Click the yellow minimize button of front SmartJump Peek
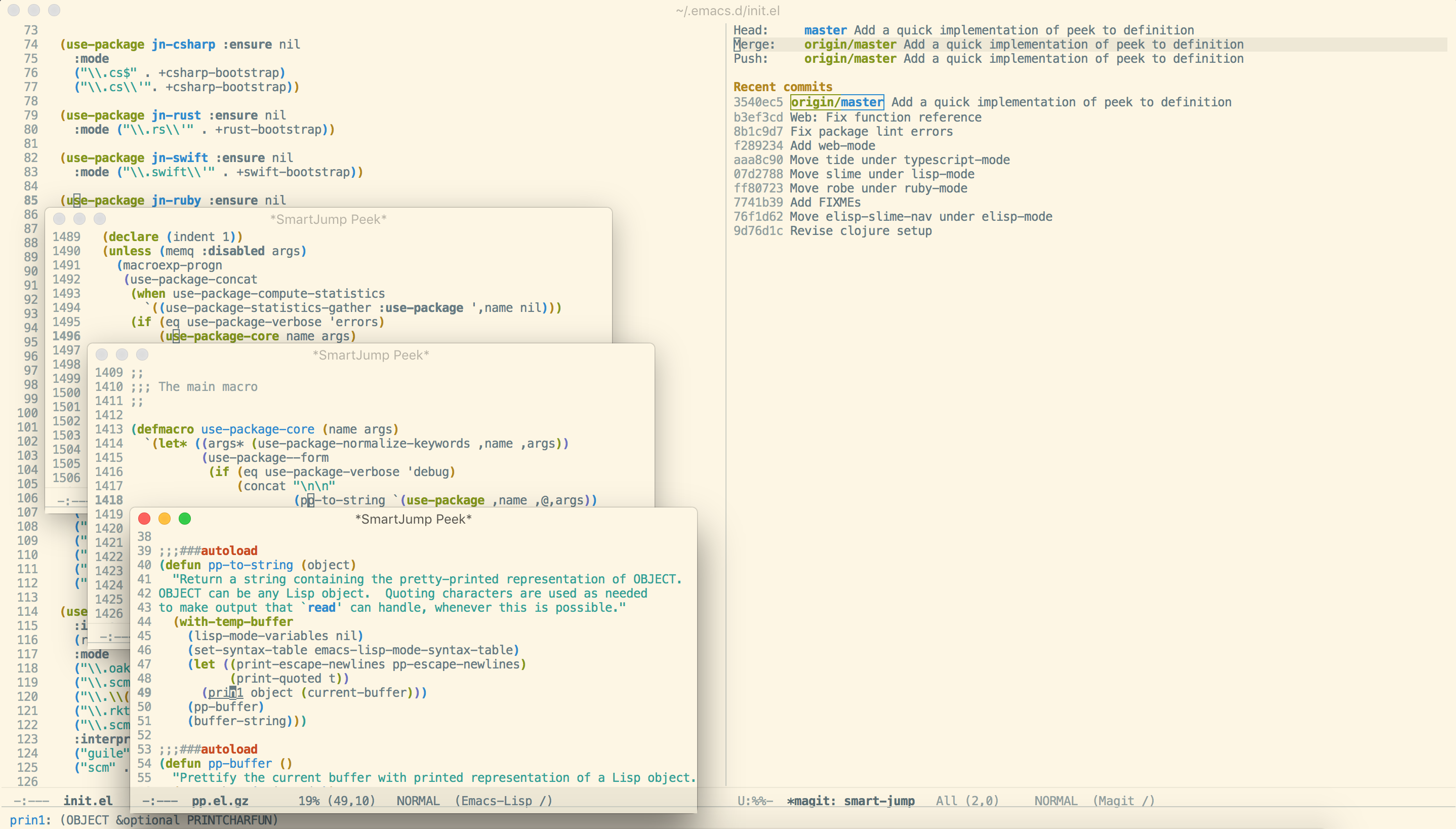 pos(165,519)
